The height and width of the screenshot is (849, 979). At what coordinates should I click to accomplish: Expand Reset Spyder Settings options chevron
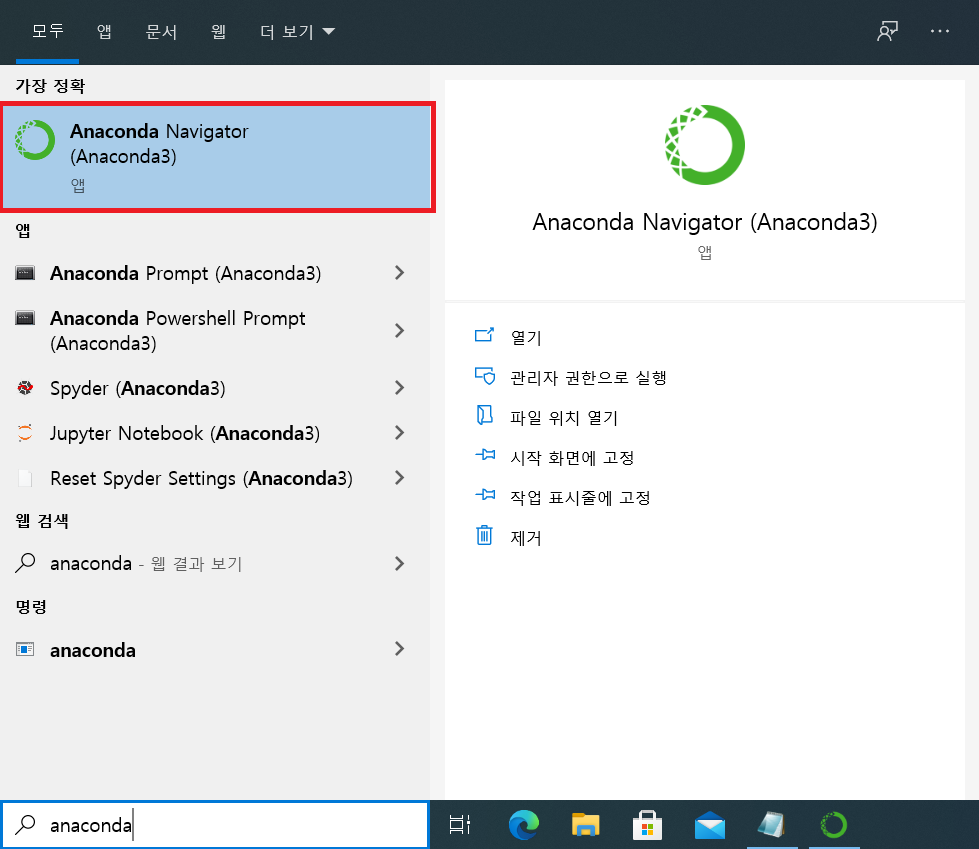pos(400,478)
